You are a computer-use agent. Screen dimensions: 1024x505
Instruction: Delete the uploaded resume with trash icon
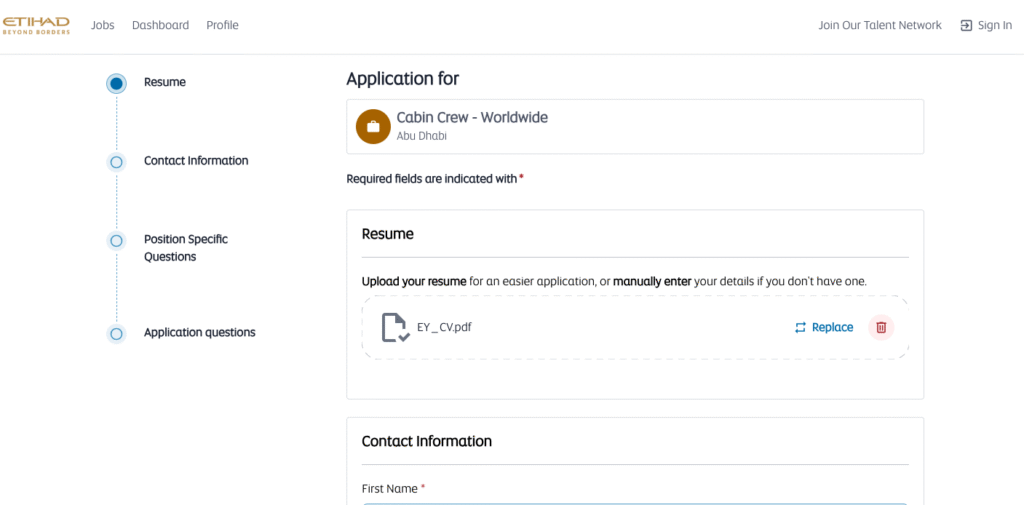coord(881,327)
